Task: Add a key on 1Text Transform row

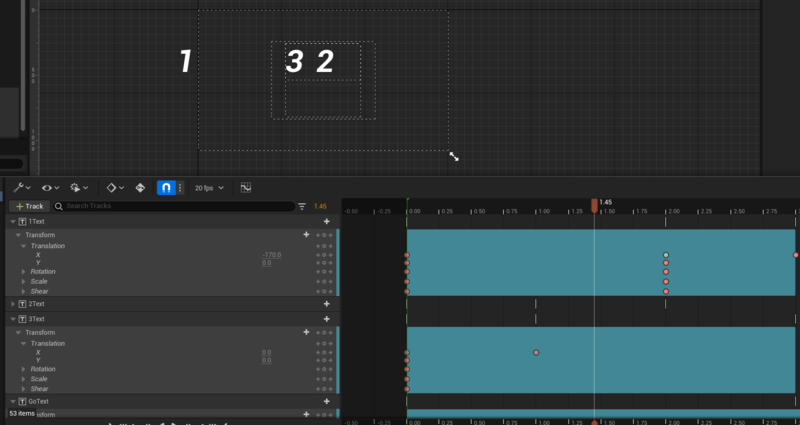Action: click(x=324, y=235)
